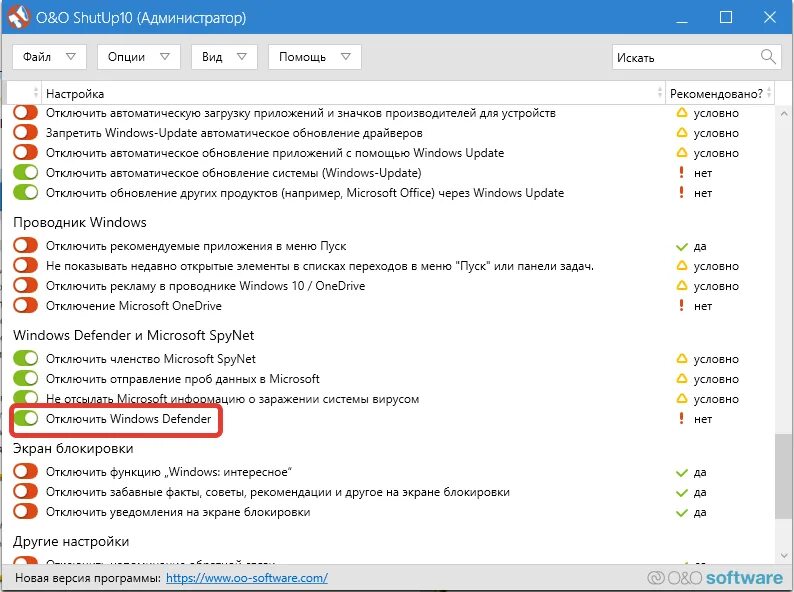Open the Вид dropdown menu

(x=224, y=57)
